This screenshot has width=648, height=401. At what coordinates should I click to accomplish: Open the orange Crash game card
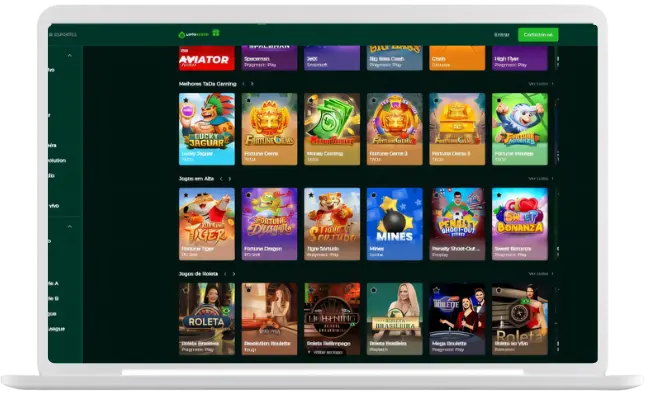point(457,58)
